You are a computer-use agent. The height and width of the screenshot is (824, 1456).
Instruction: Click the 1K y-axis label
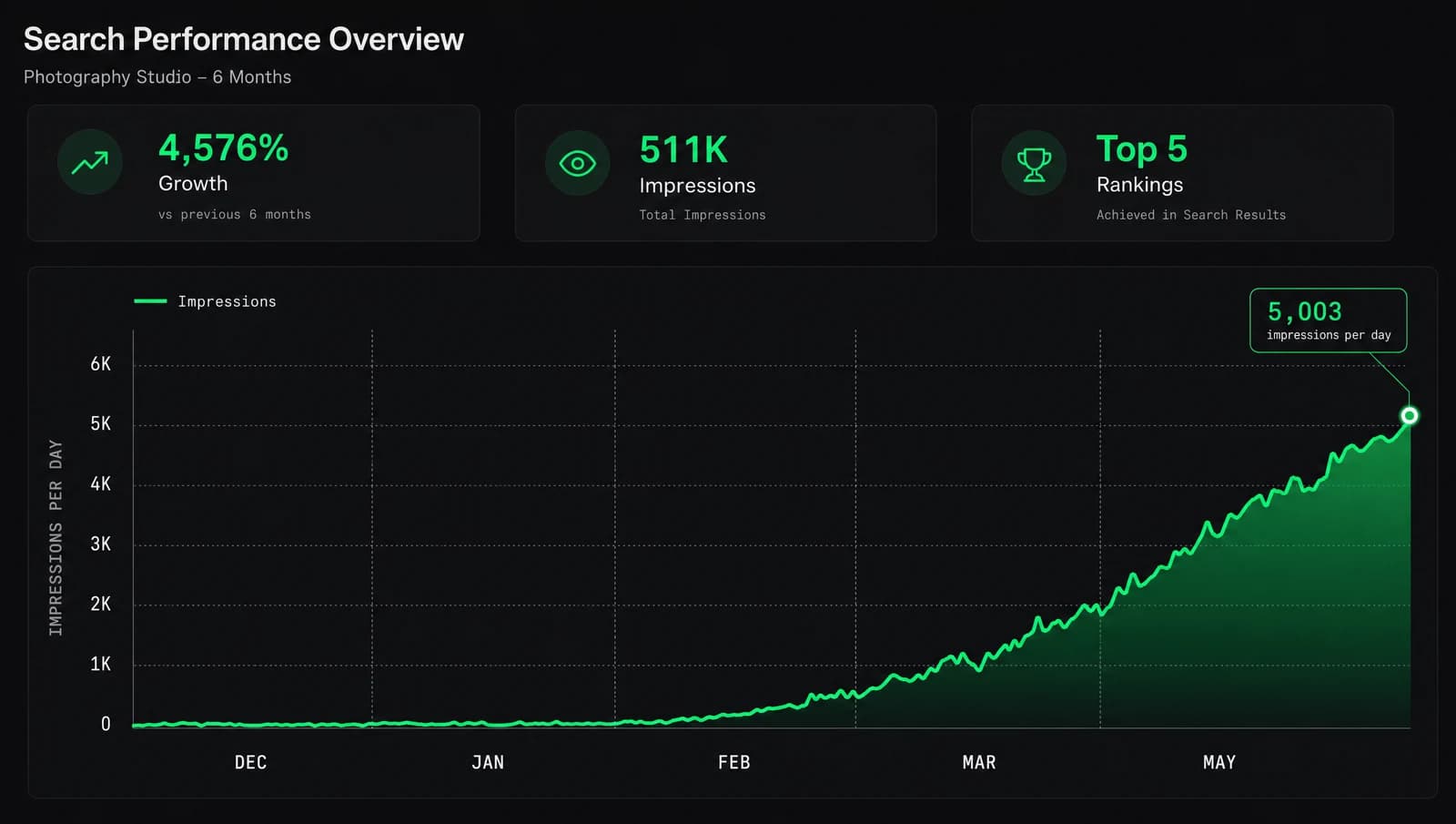(x=100, y=665)
